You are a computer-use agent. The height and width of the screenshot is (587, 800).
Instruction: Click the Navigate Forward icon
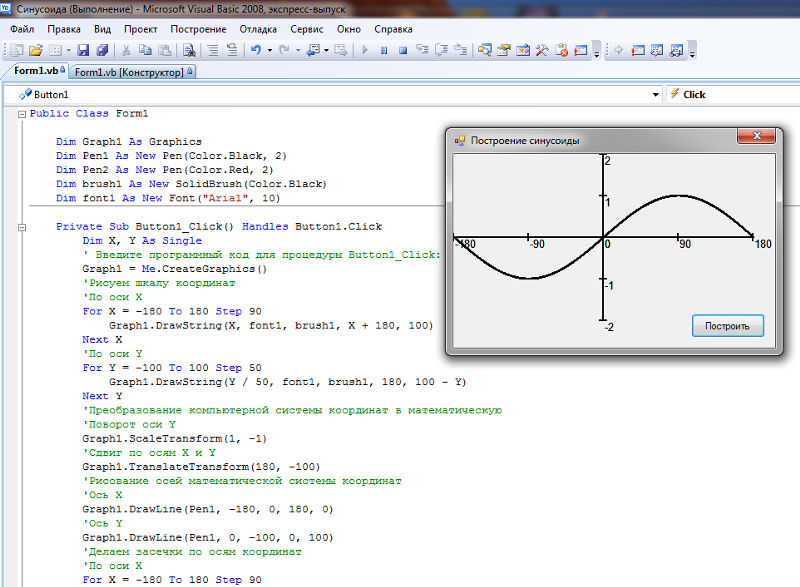pos(341,50)
